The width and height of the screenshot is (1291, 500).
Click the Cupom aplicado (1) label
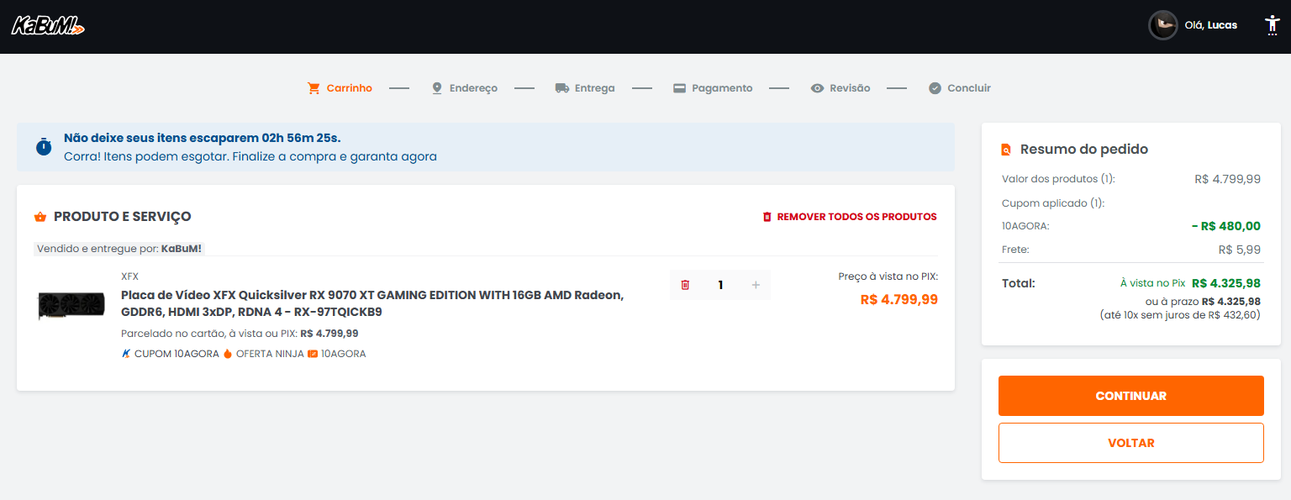(x=1053, y=203)
